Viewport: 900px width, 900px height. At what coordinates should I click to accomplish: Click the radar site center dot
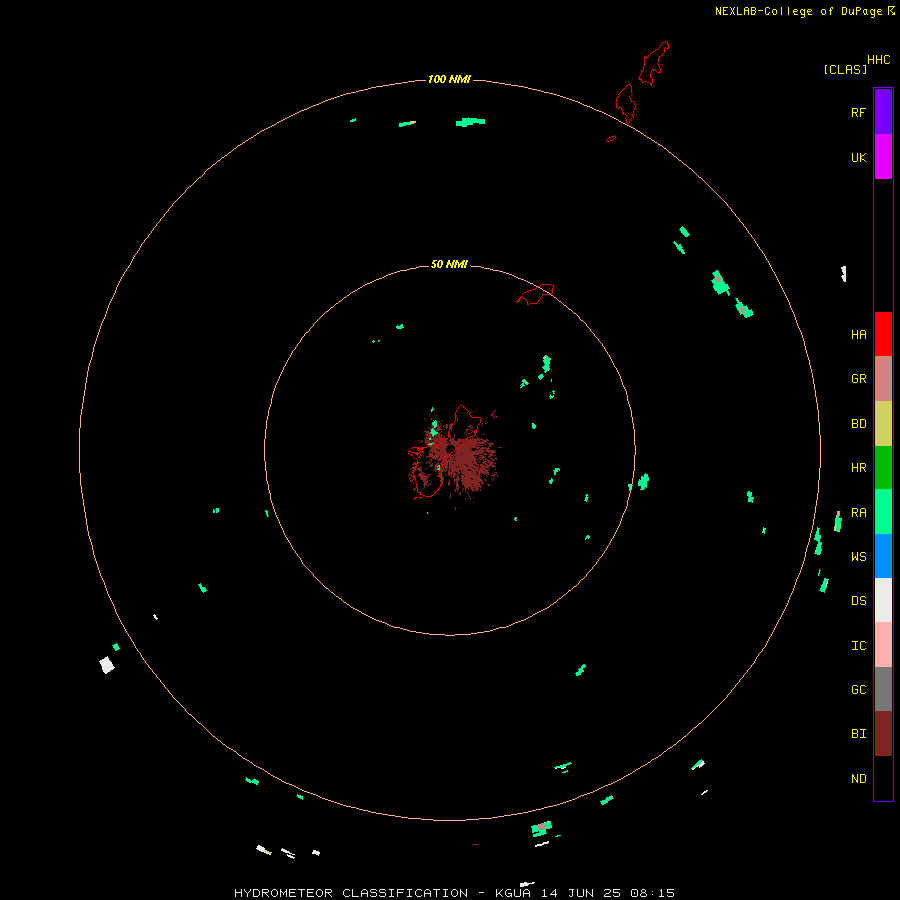click(x=451, y=448)
